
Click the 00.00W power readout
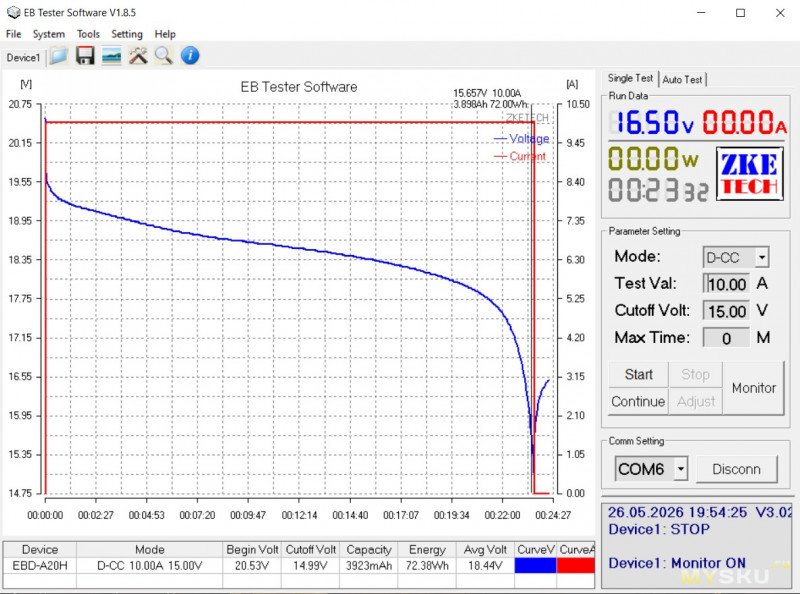653,158
